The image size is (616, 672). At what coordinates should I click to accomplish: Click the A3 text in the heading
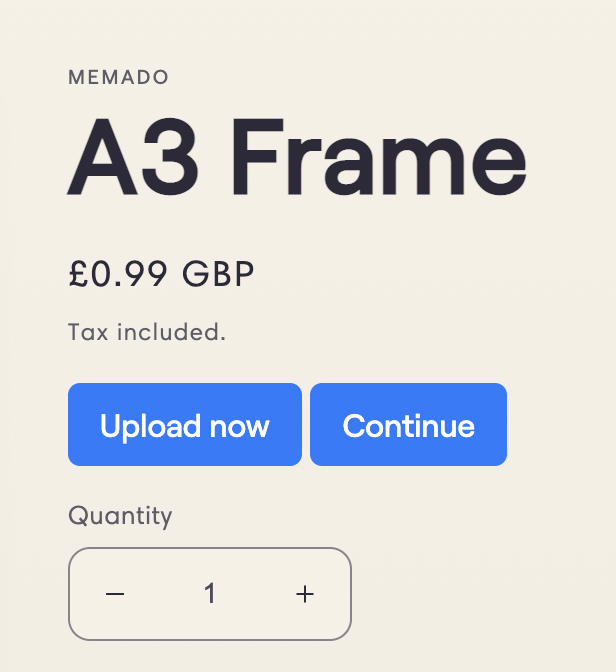[x=133, y=159]
